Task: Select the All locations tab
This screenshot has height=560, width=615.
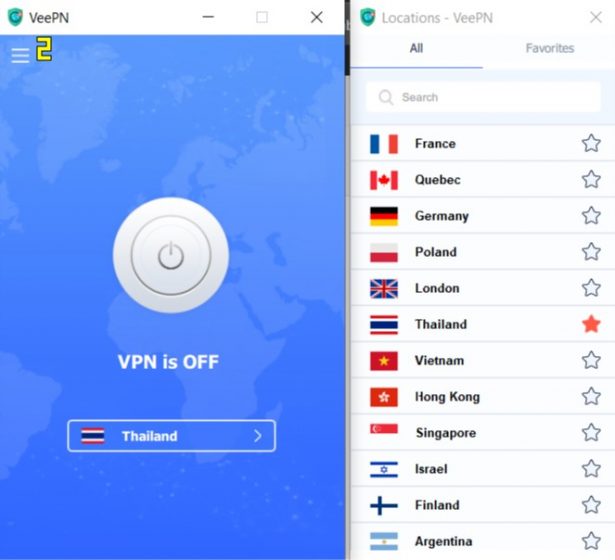Action: click(x=416, y=48)
